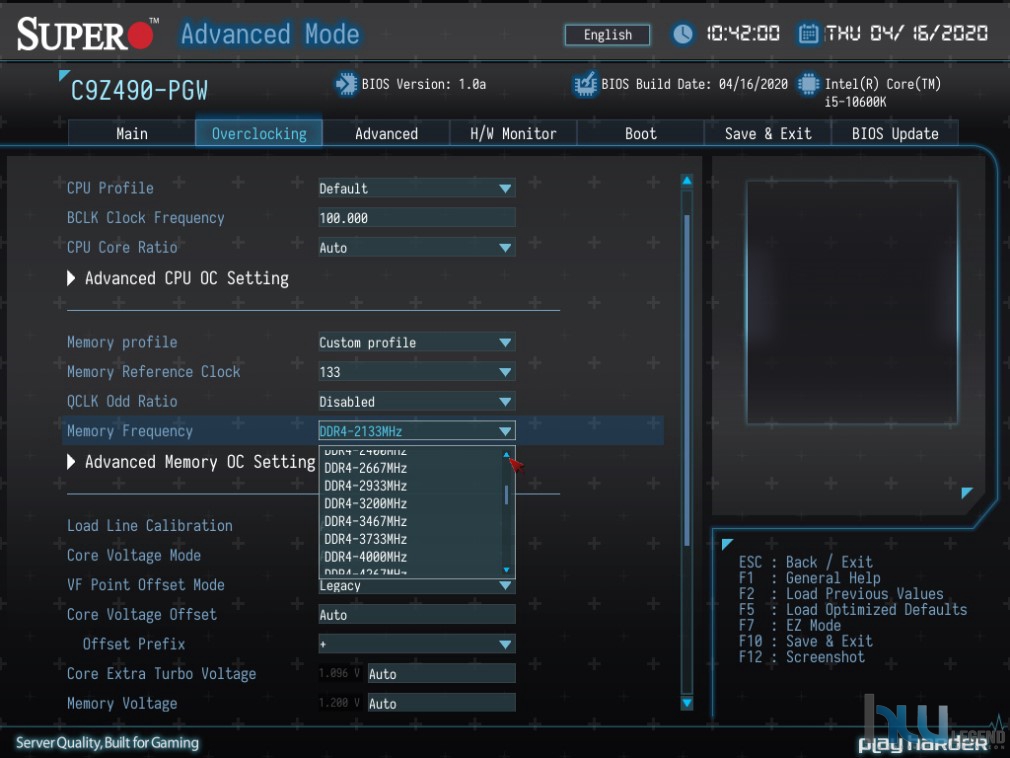1010x758 pixels.
Task: Select the Overclocking tab
Action: (259, 133)
